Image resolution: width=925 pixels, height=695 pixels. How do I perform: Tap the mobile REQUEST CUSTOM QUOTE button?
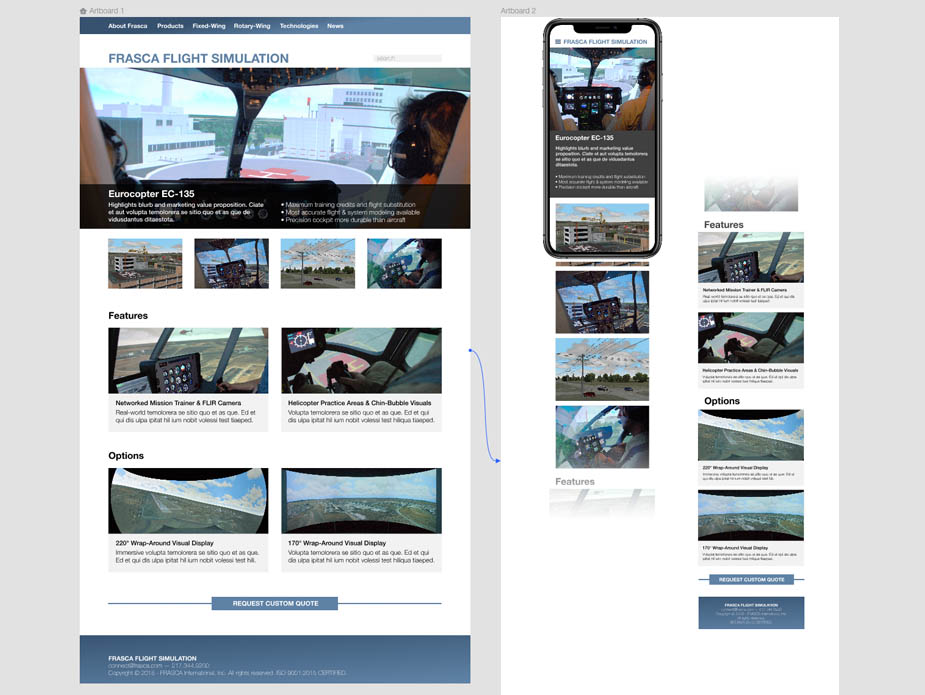coord(750,579)
